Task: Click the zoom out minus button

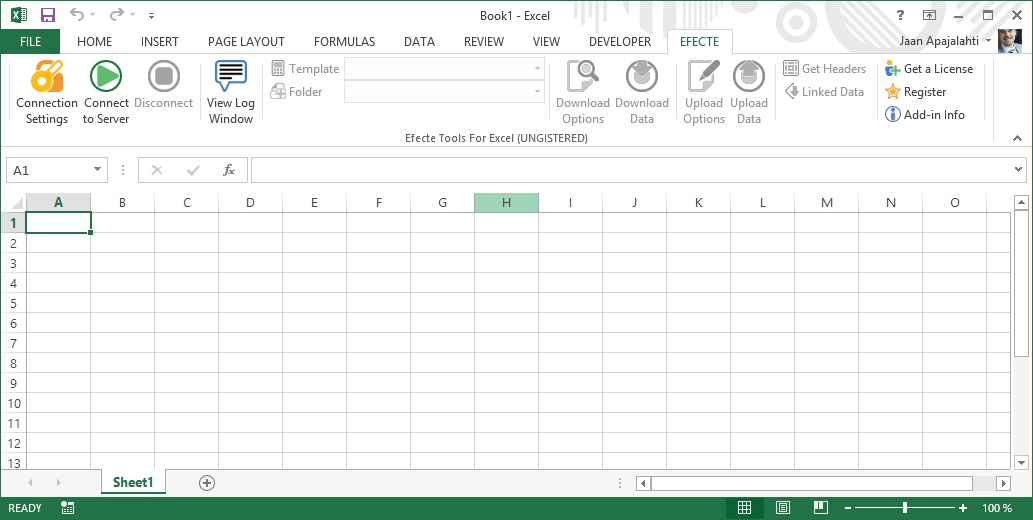Action: (848, 508)
